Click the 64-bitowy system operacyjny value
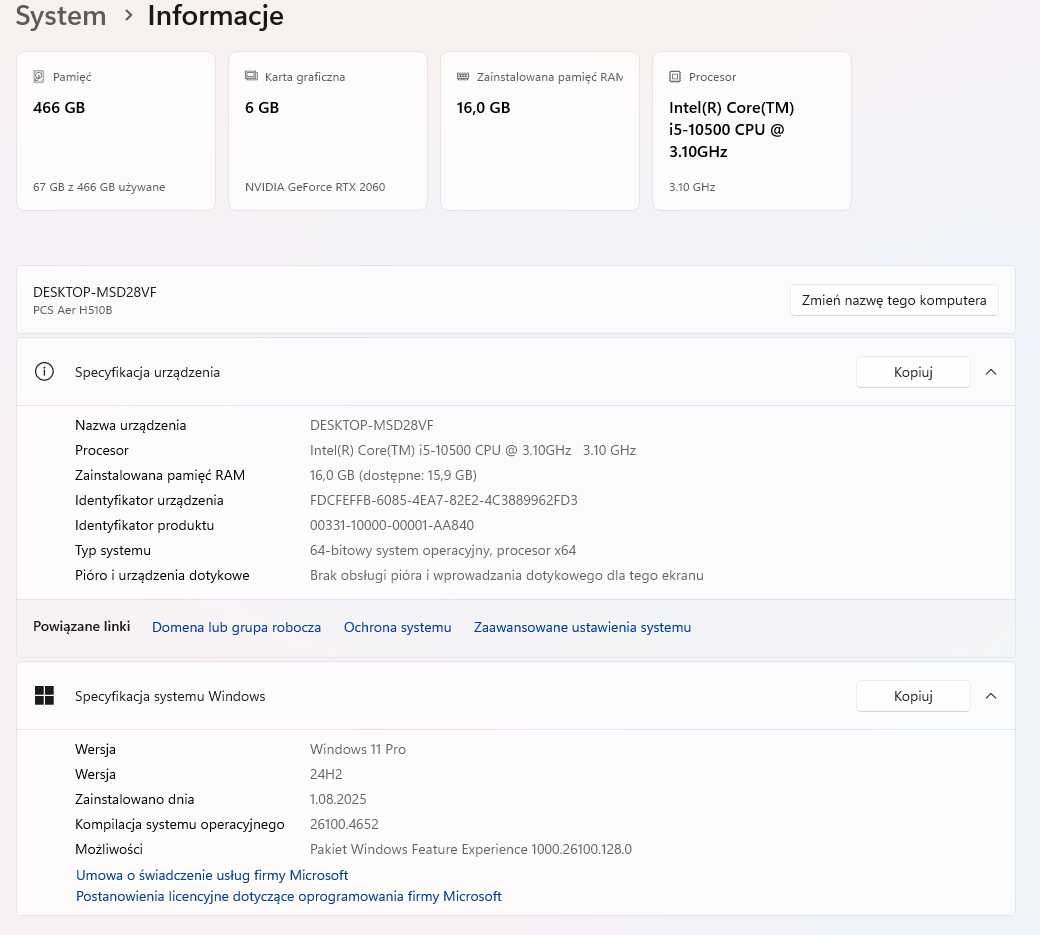This screenshot has width=1040, height=935. click(442, 550)
